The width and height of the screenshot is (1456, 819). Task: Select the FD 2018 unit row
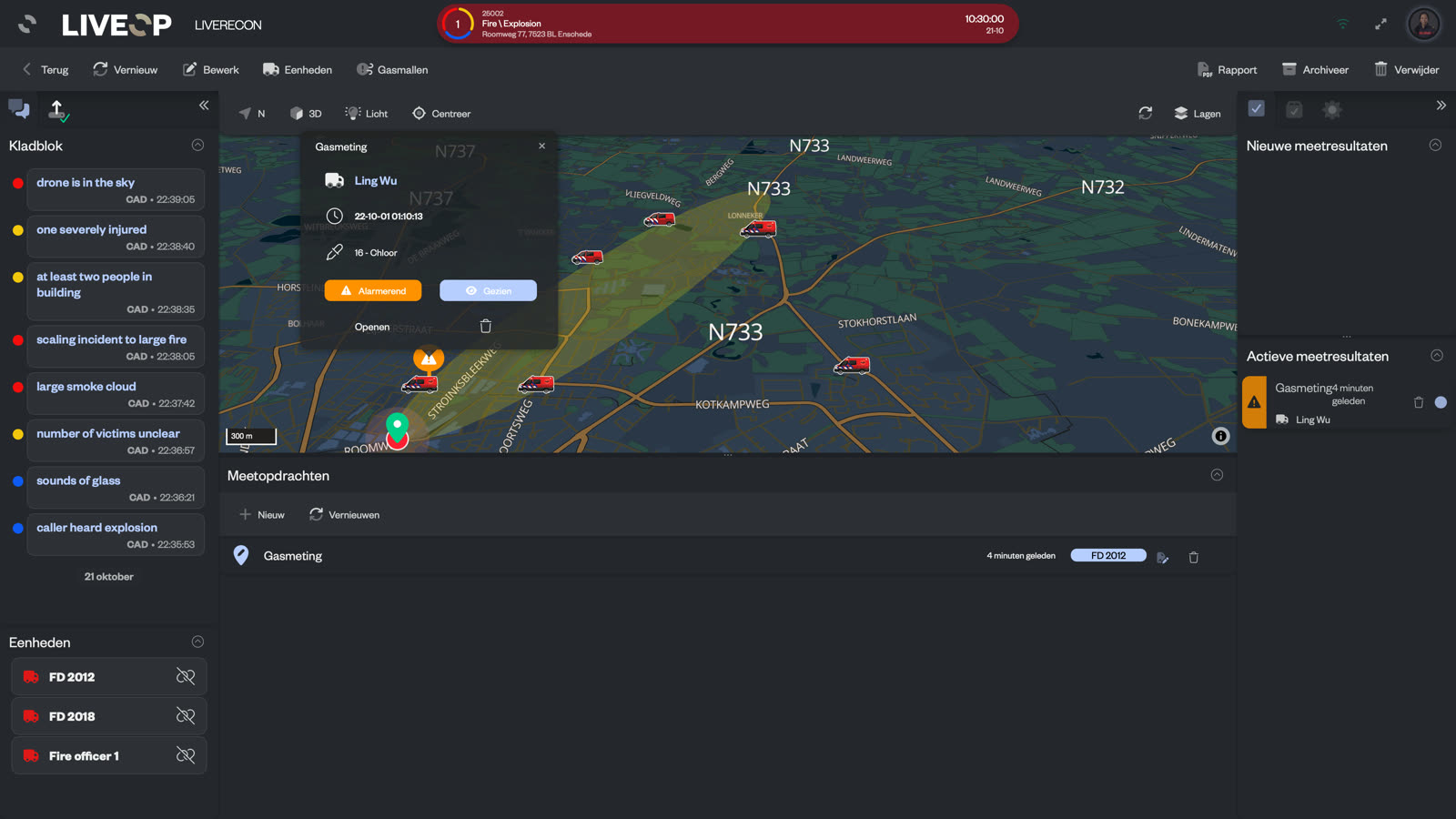(x=109, y=716)
